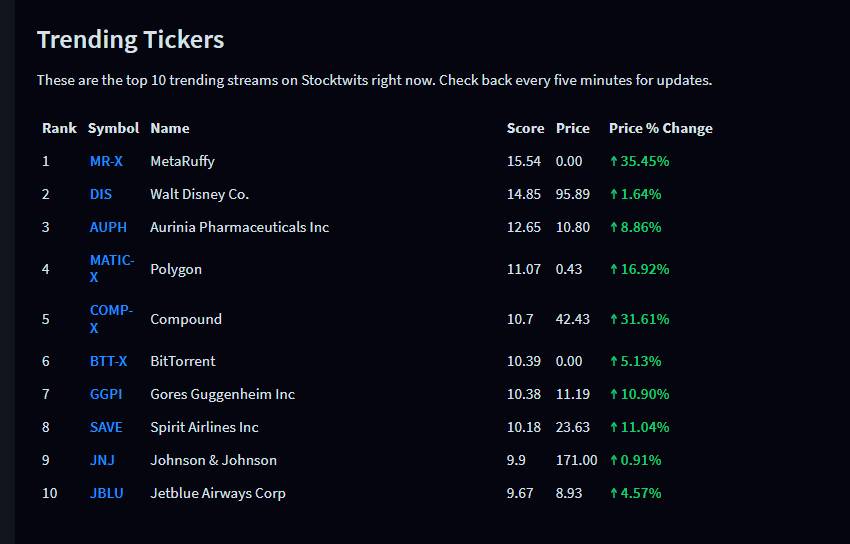Click the Rank column header
This screenshot has width=850, height=544.
pos(60,128)
